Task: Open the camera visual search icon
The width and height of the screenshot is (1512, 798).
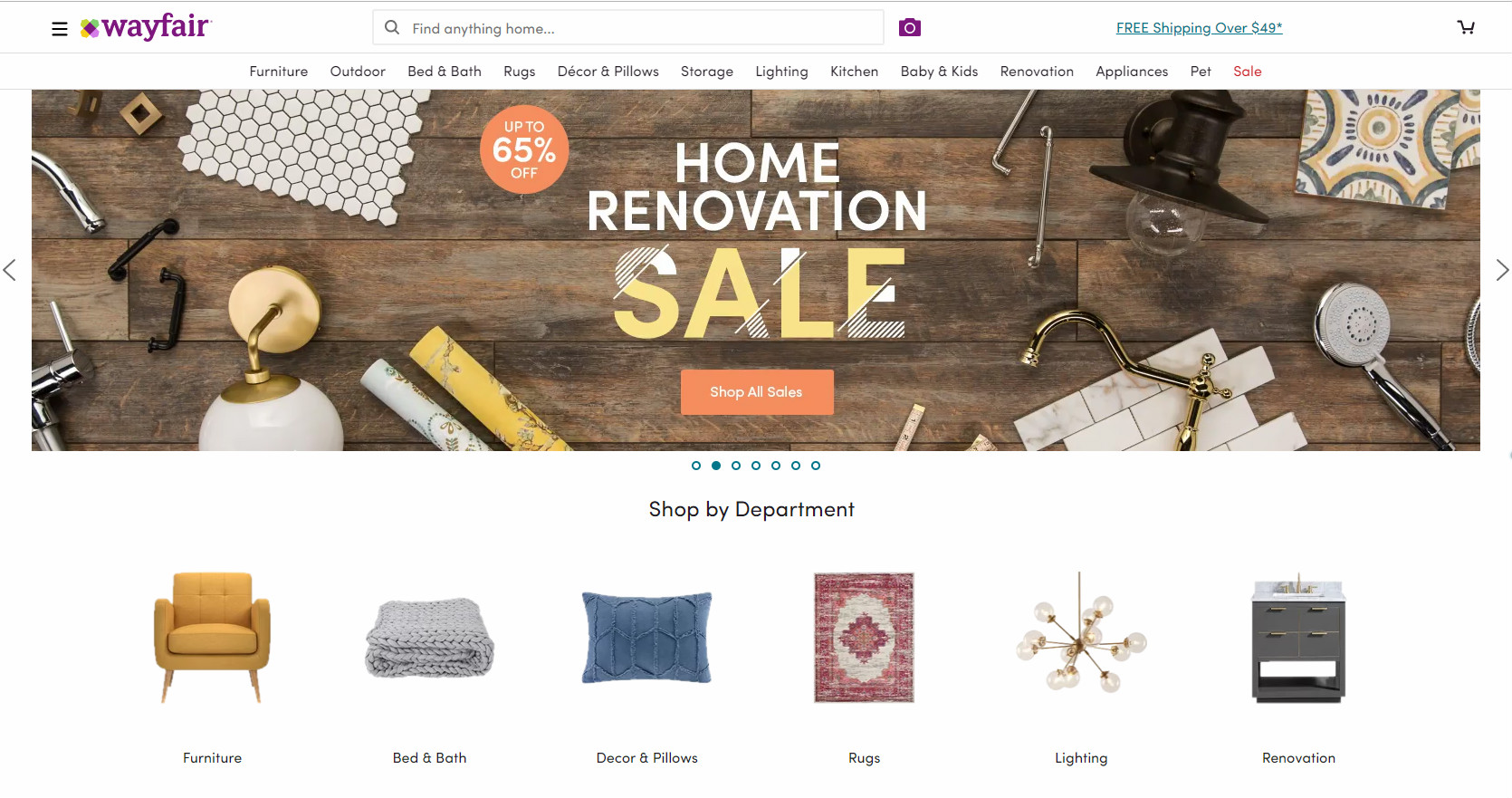Action: 910,28
